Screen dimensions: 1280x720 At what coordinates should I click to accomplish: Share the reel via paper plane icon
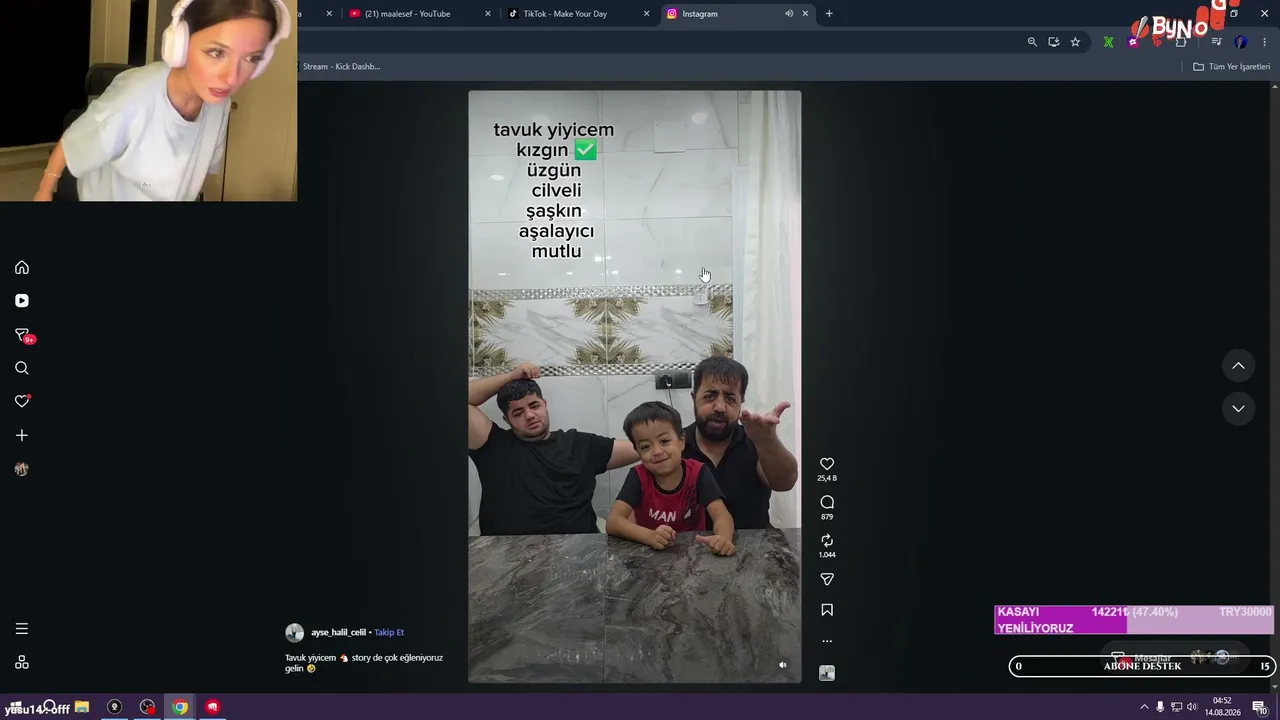[x=827, y=579]
